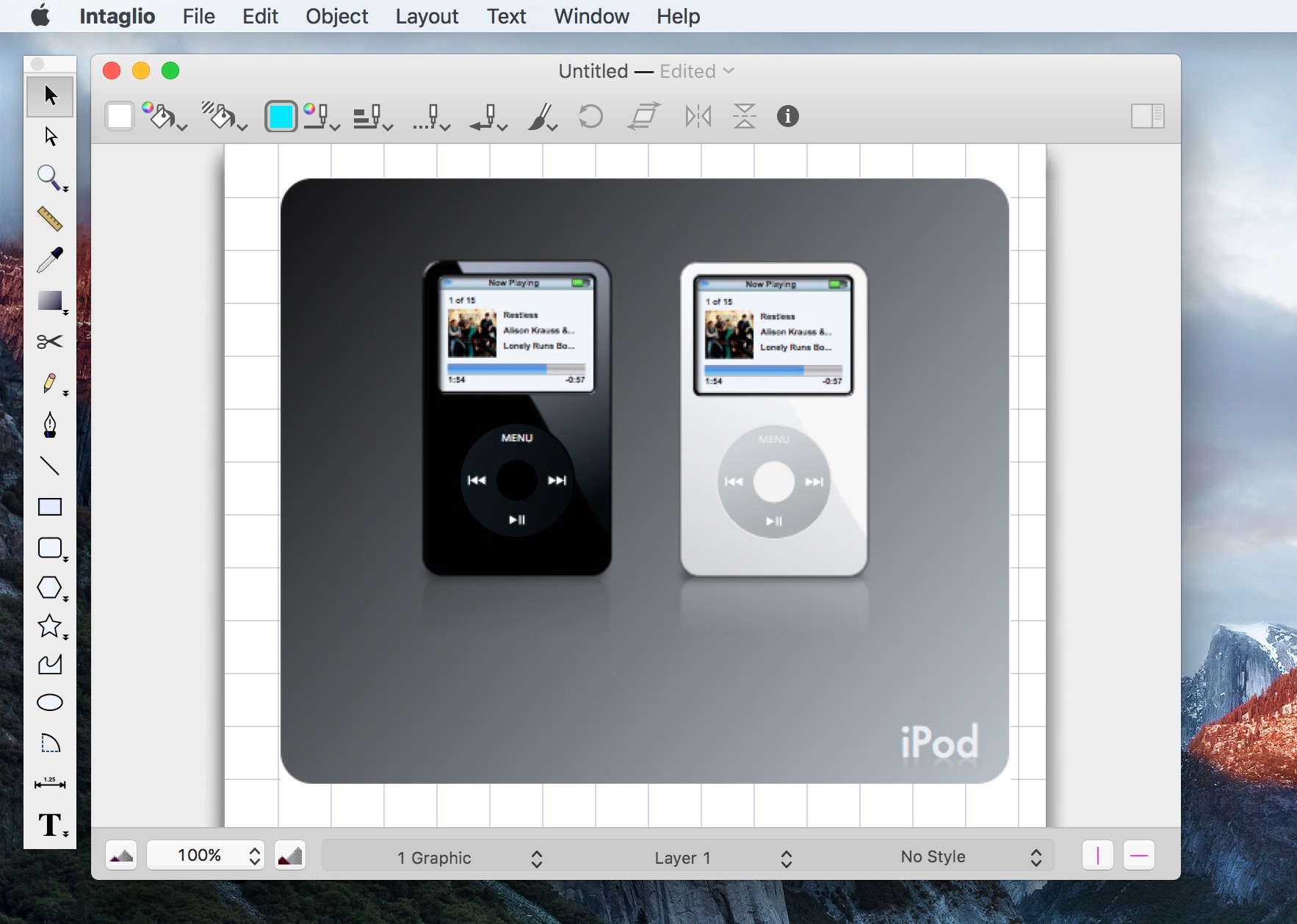Pick the Pen (fountain nib) tool
Screen dimensions: 1297x924
pos(50,425)
